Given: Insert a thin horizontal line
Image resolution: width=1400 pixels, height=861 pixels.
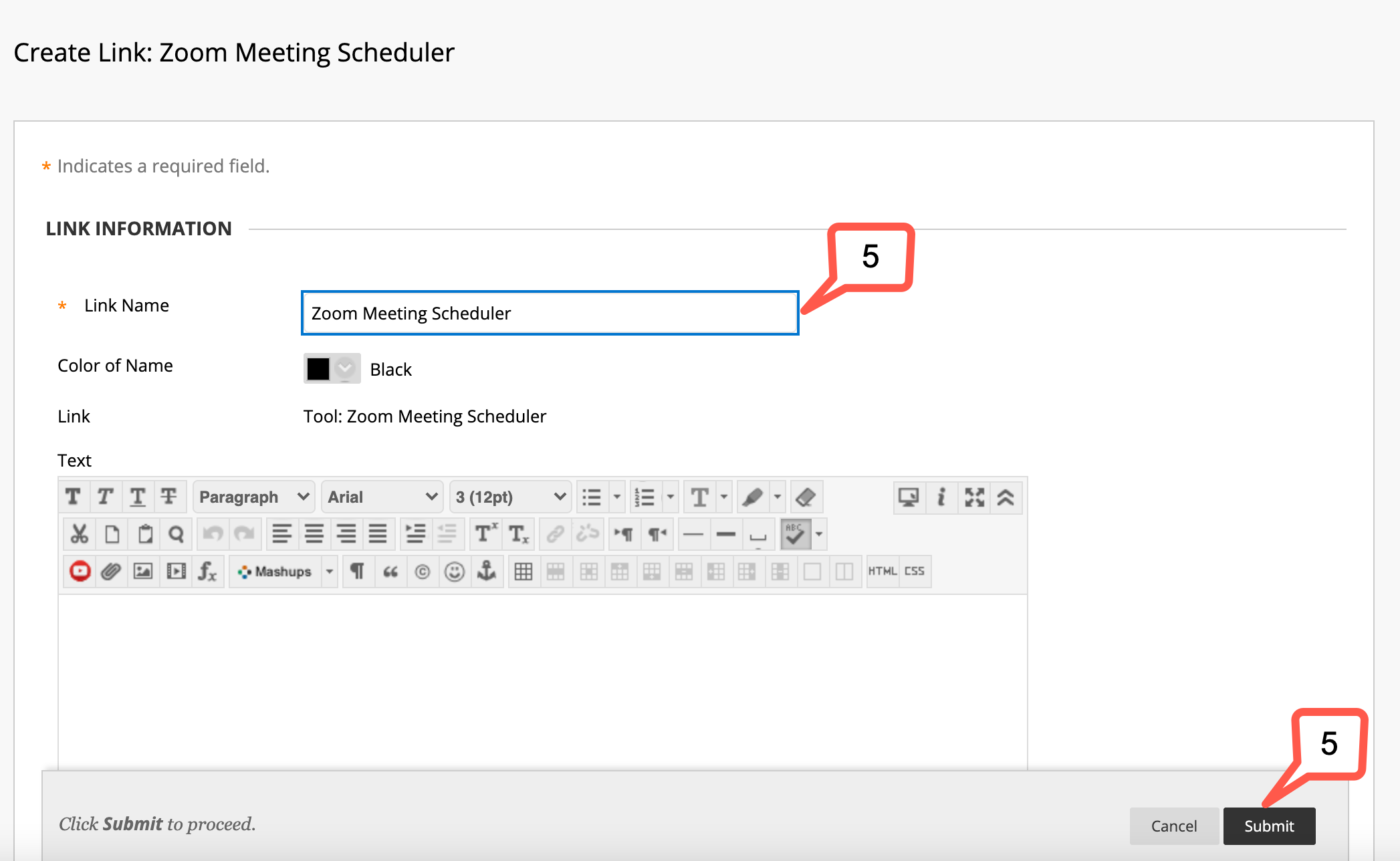Looking at the screenshot, I should point(693,534).
